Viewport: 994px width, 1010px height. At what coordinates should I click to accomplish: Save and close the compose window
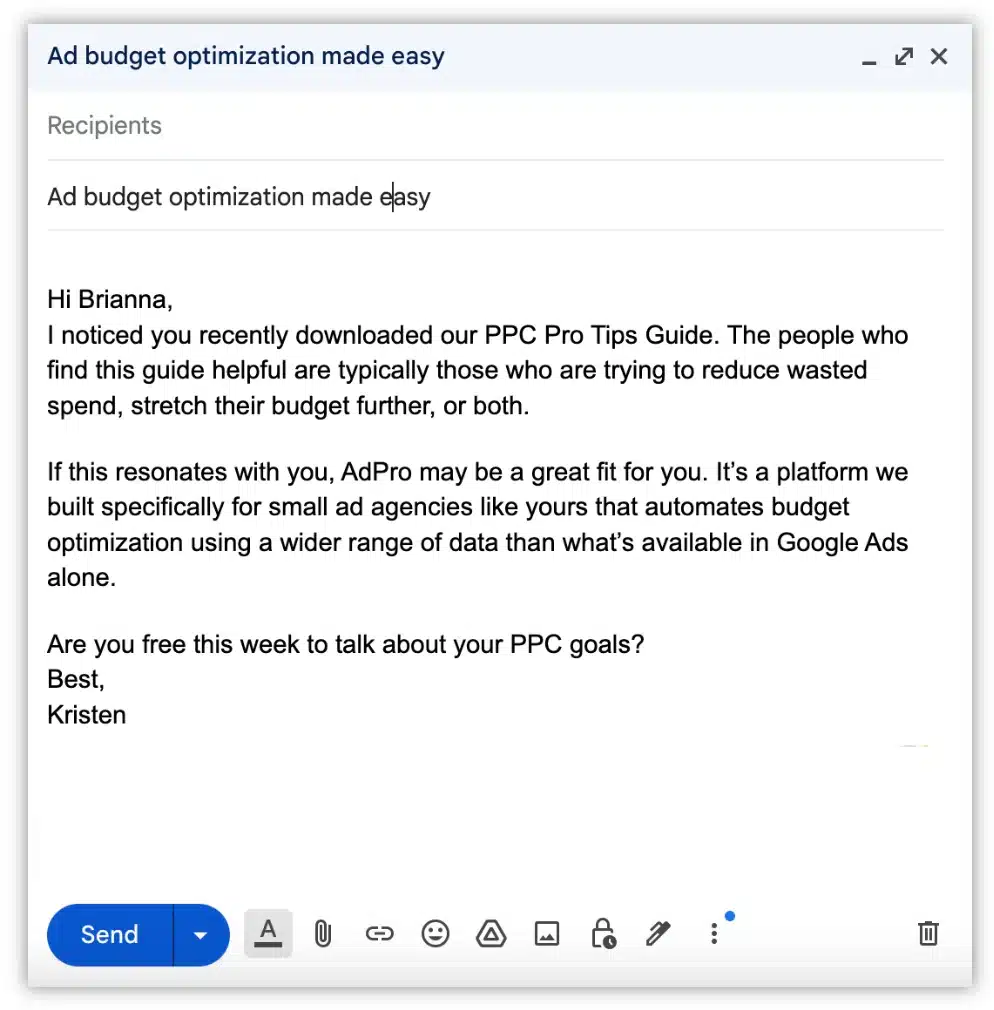(939, 57)
